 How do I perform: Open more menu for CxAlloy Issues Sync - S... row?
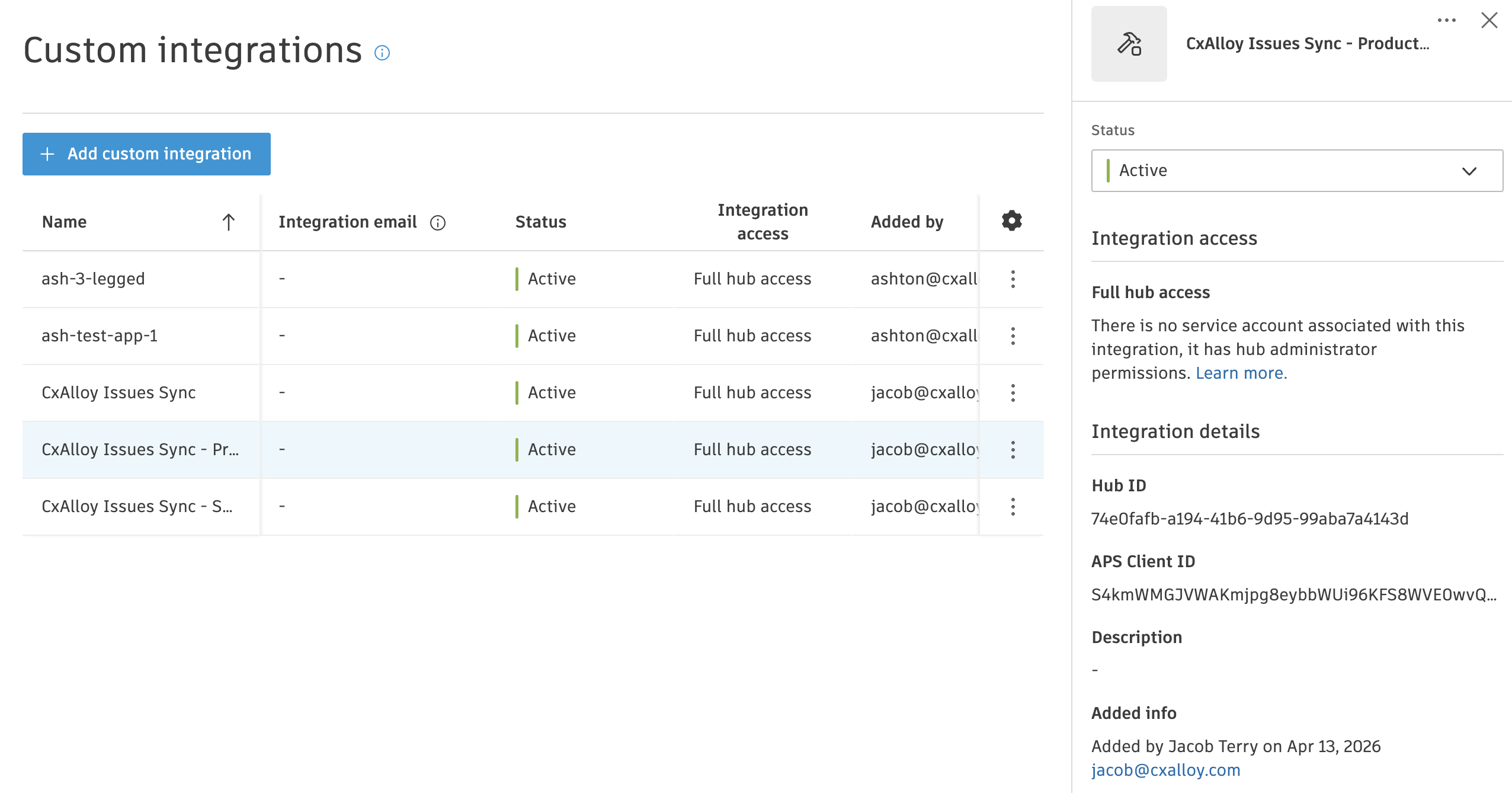(1013, 507)
